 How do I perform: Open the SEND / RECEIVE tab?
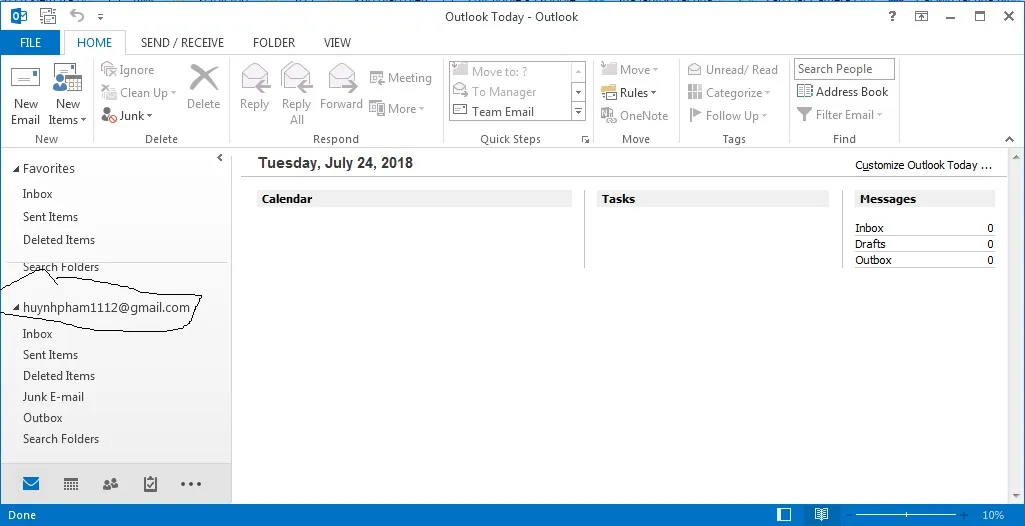[x=182, y=43]
